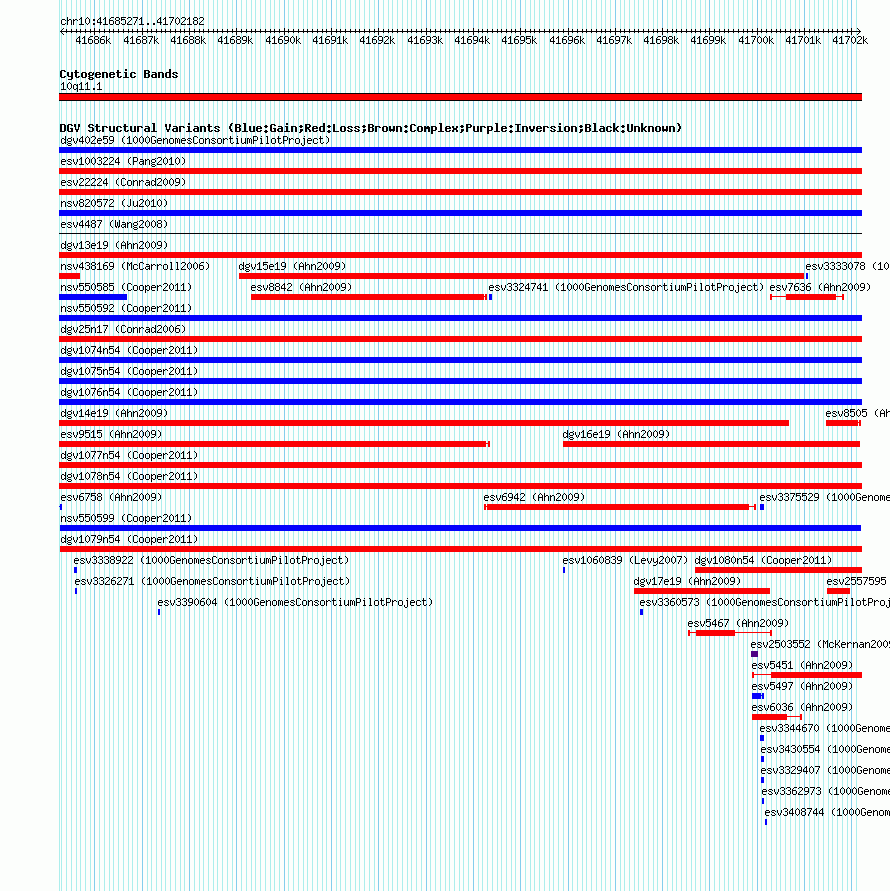Click nsv550599 (Cooper2011) label

pos(126,519)
